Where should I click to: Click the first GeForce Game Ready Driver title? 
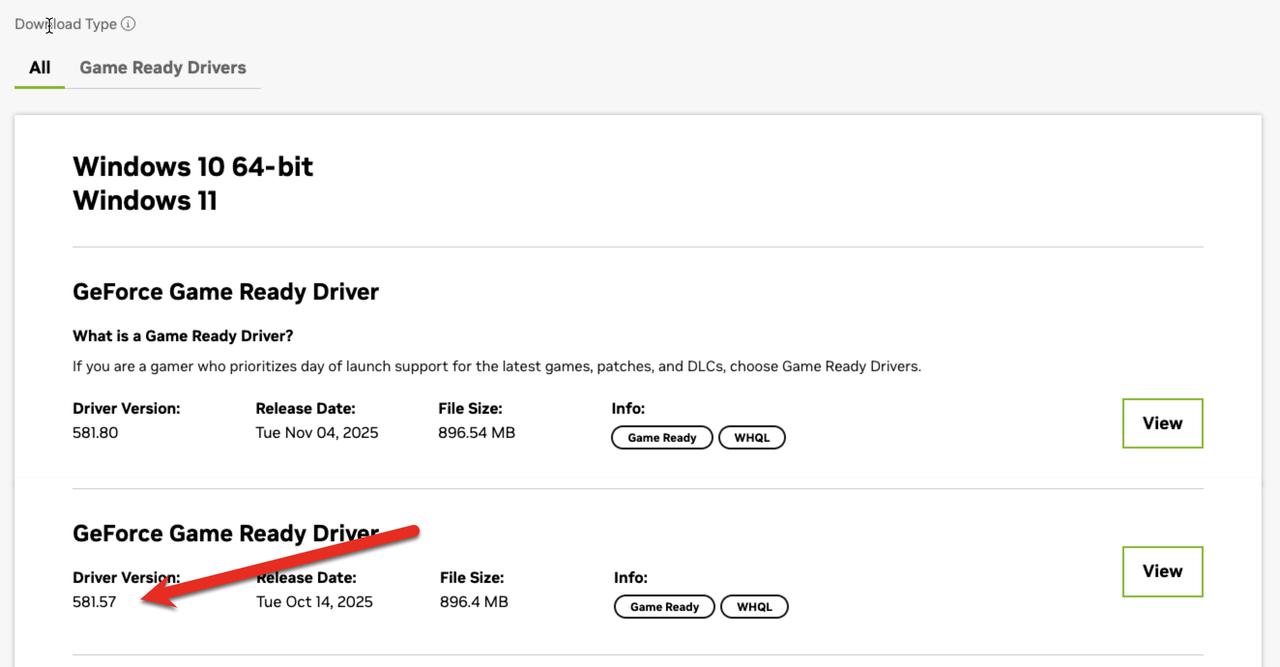226,292
